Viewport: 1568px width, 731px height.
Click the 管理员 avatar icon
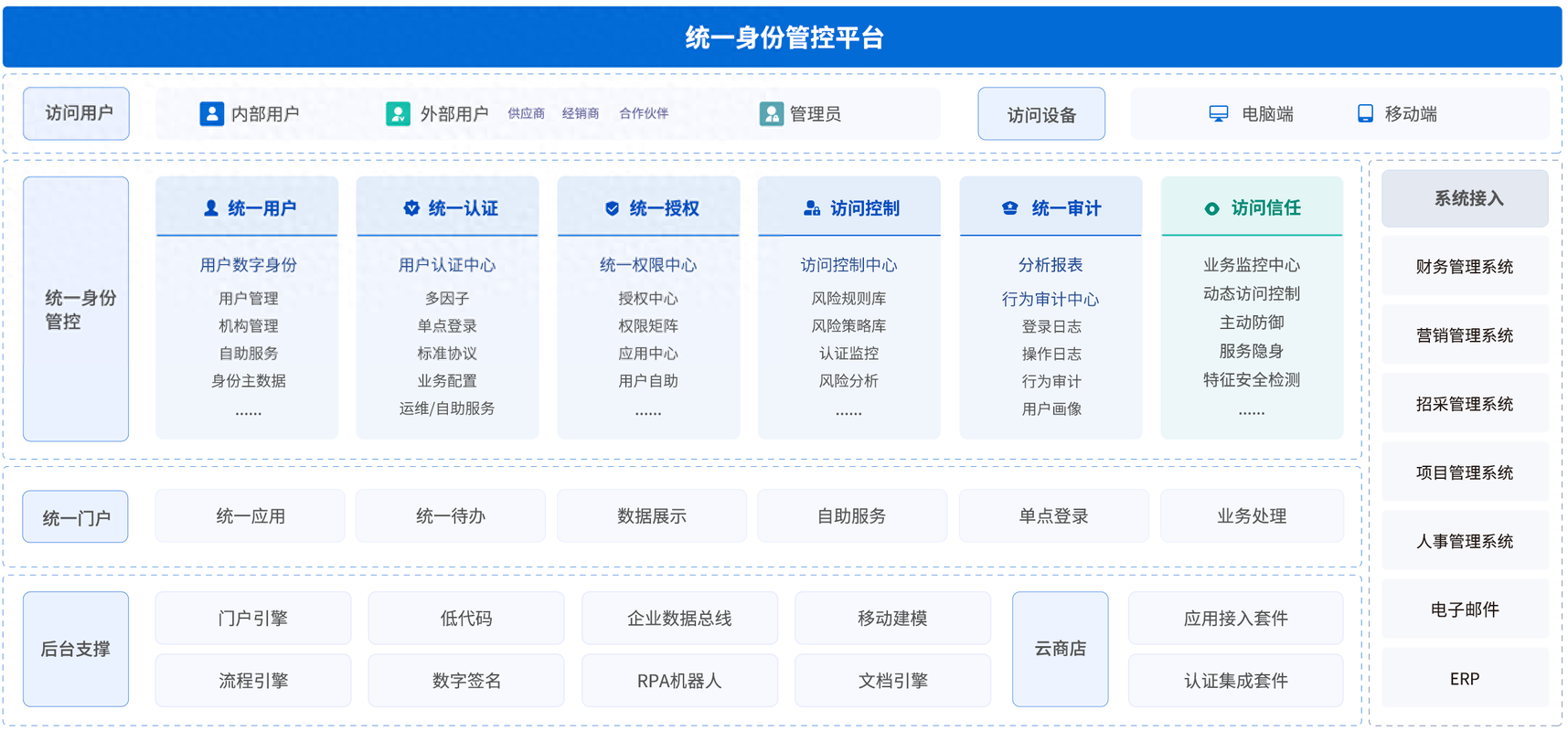point(772,113)
